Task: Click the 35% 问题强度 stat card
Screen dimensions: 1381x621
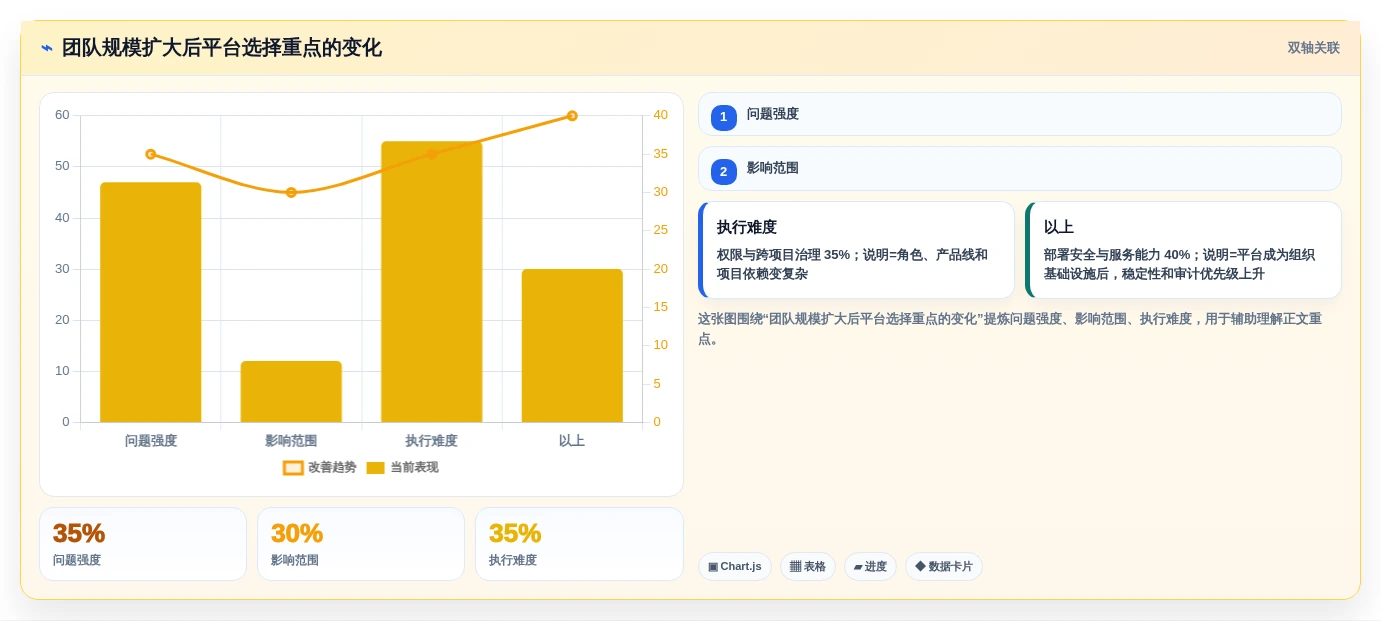Action: click(143, 544)
